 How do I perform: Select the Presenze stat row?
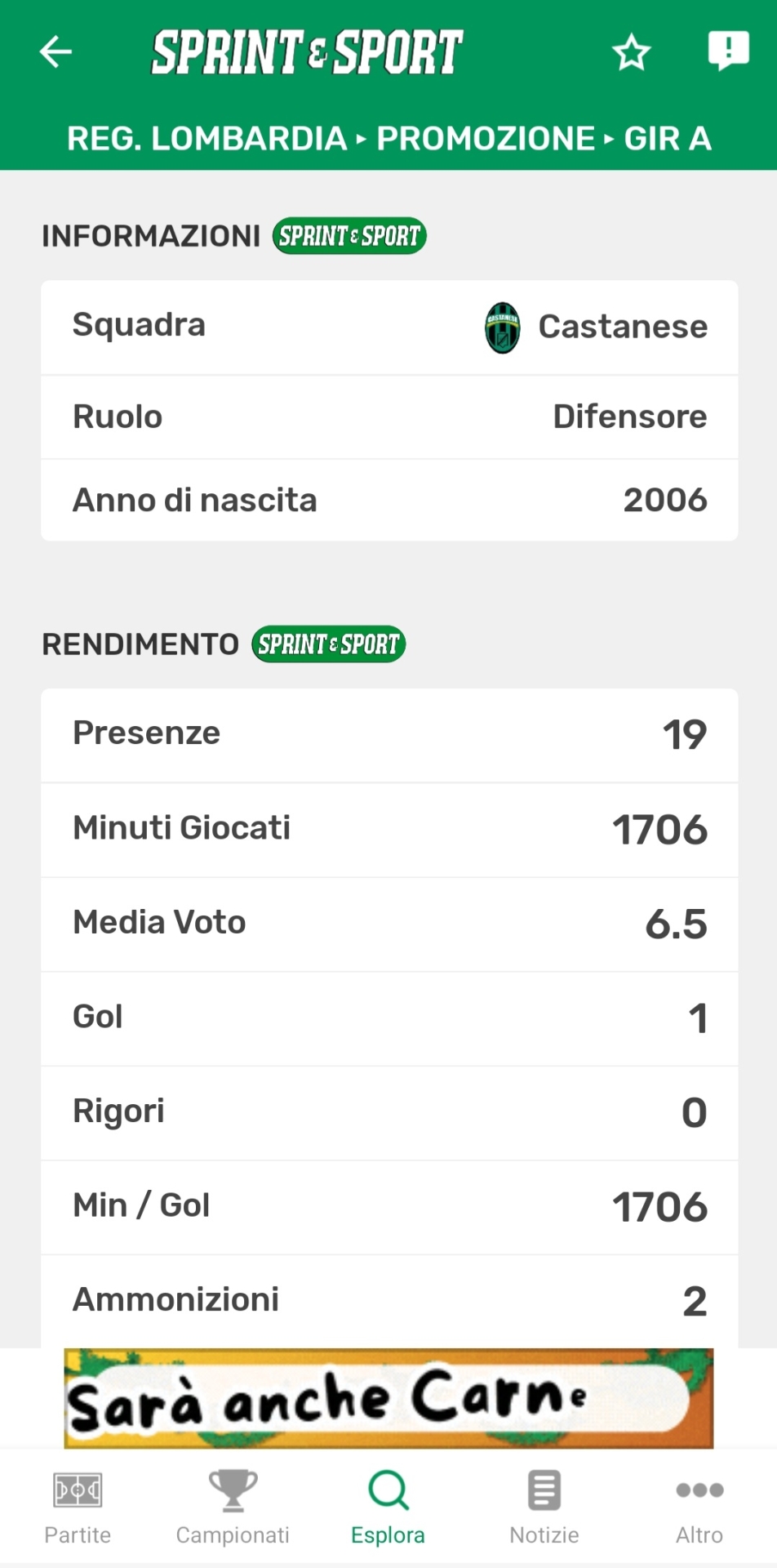coord(389,735)
